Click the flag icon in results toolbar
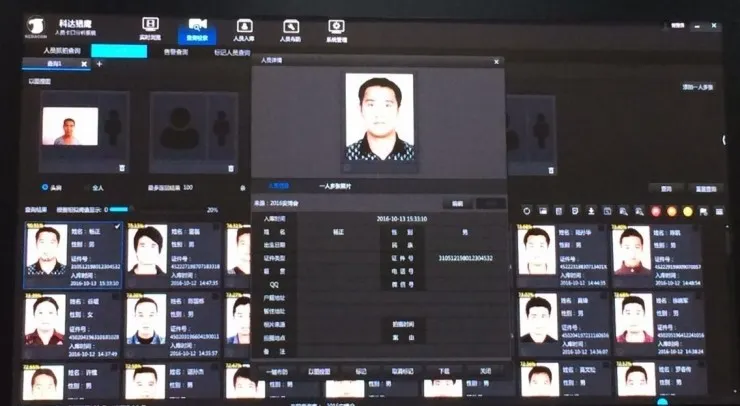The height and width of the screenshot is (406, 740). tap(704, 212)
